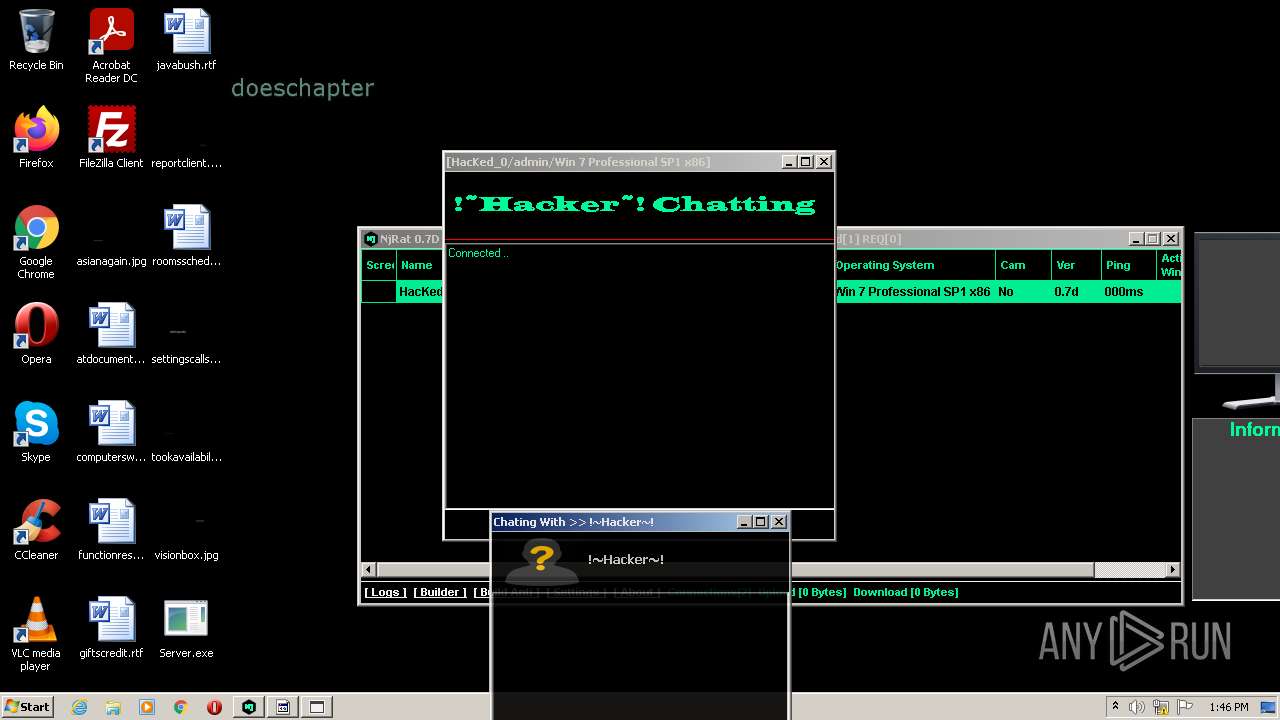Close the 'Chating With >> !~Hacker~!' window
This screenshot has width=1280, height=720.
[779, 522]
